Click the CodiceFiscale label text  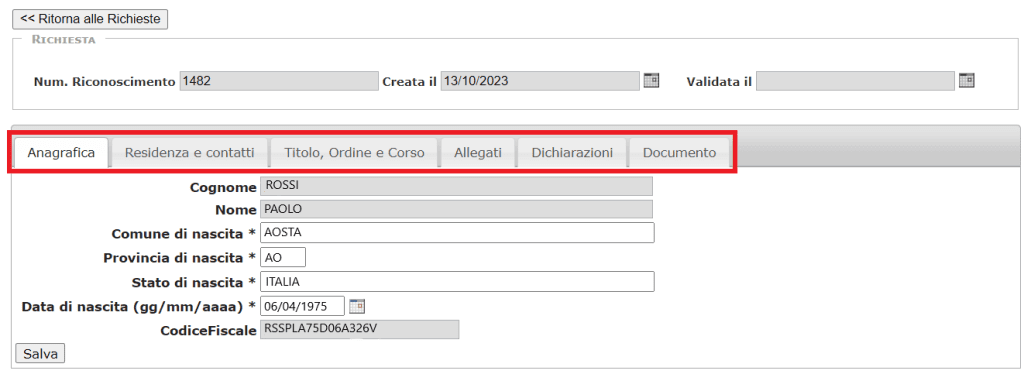point(208,331)
